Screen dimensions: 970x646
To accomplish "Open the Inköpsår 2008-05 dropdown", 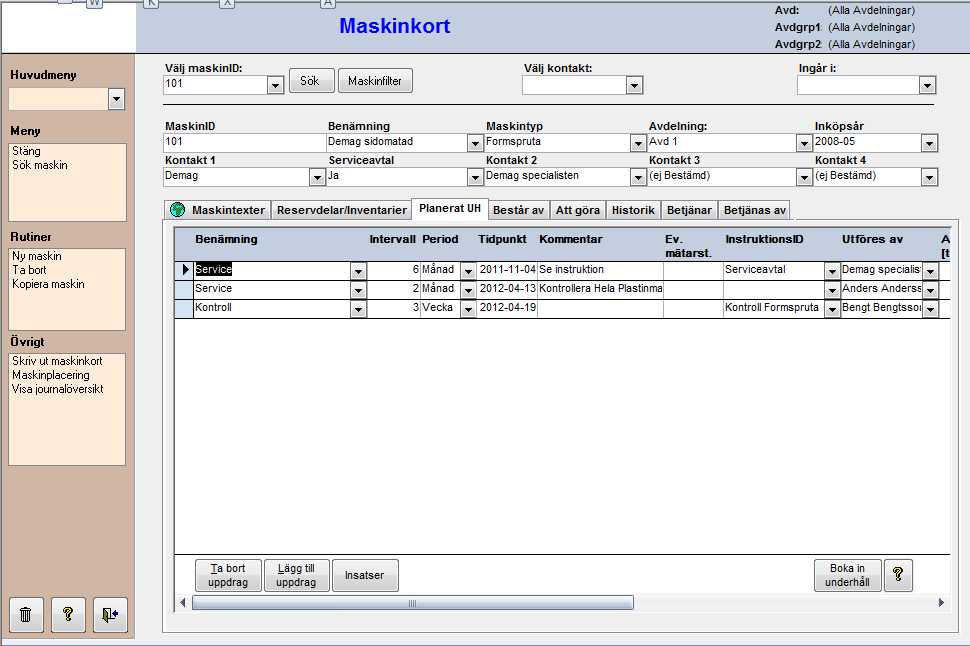I will point(929,144).
